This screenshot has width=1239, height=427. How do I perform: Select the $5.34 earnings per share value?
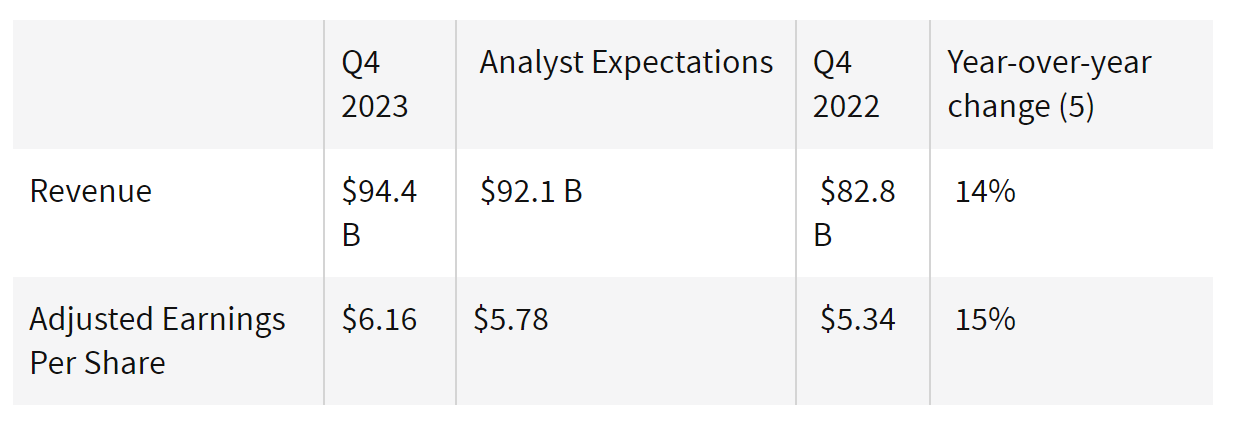click(x=857, y=319)
